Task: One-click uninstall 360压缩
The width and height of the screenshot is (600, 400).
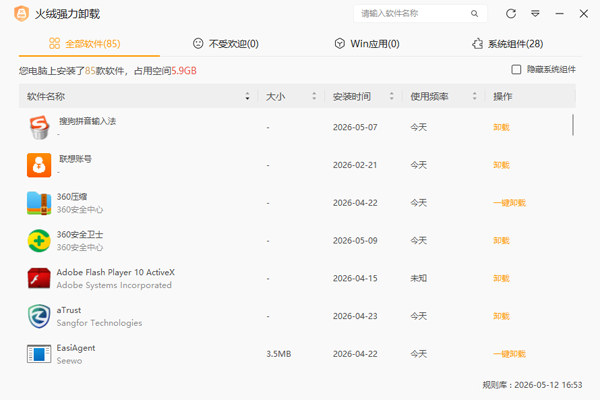Action: 509,203
